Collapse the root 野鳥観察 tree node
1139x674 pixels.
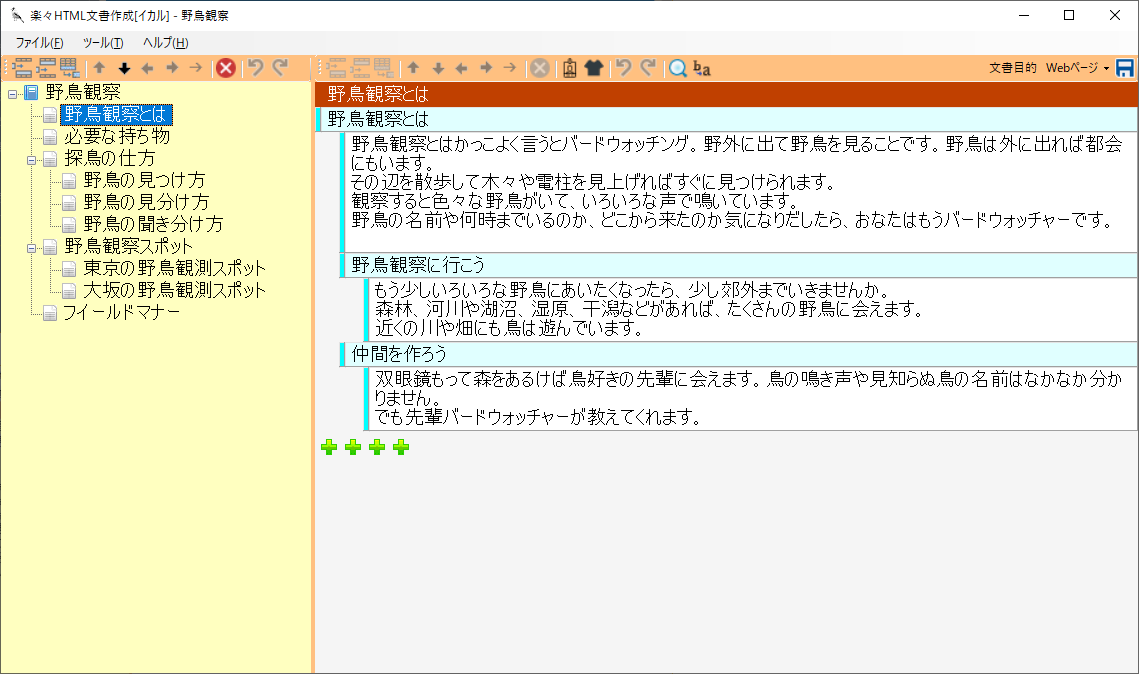coord(12,93)
